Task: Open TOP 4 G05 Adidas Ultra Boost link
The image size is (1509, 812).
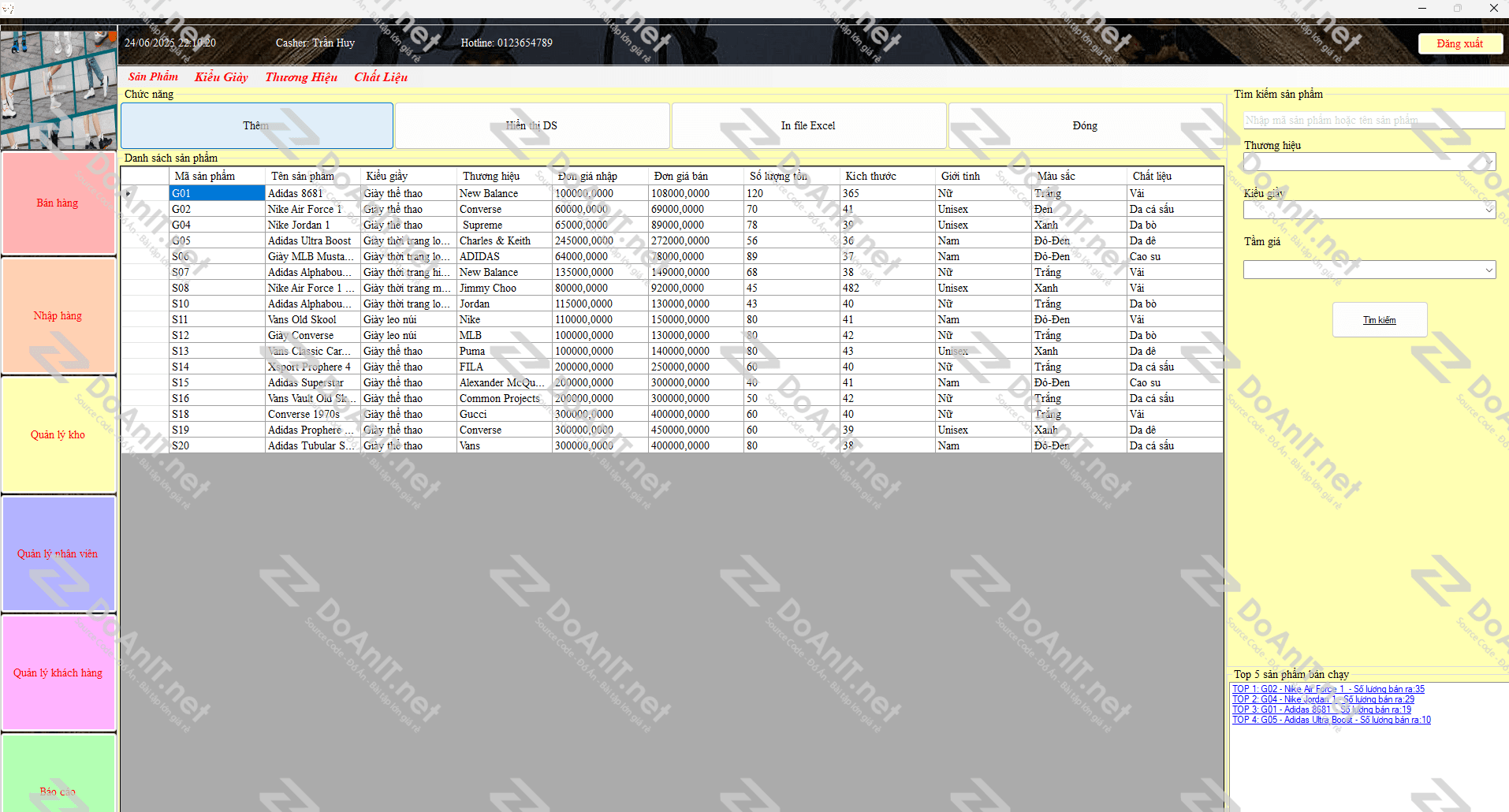Action: click(1331, 720)
